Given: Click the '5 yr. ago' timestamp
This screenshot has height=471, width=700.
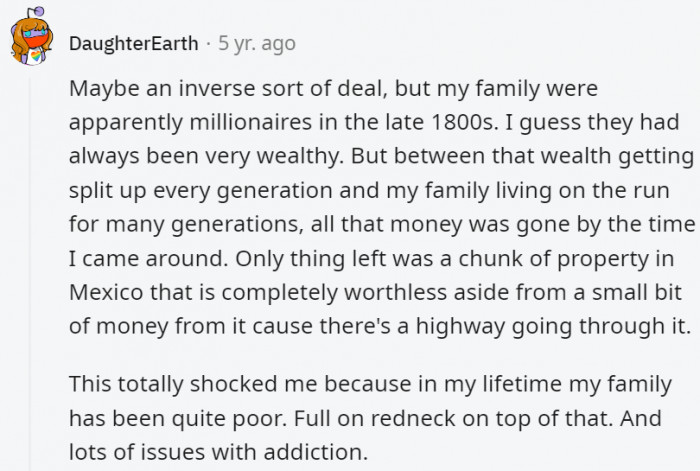Looking at the screenshot, I should [x=255, y=44].
